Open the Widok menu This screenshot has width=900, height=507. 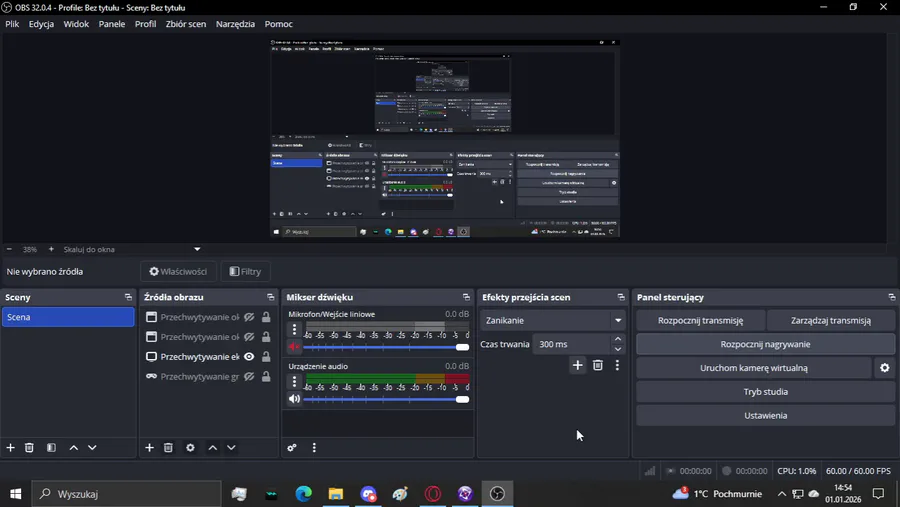(76, 24)
